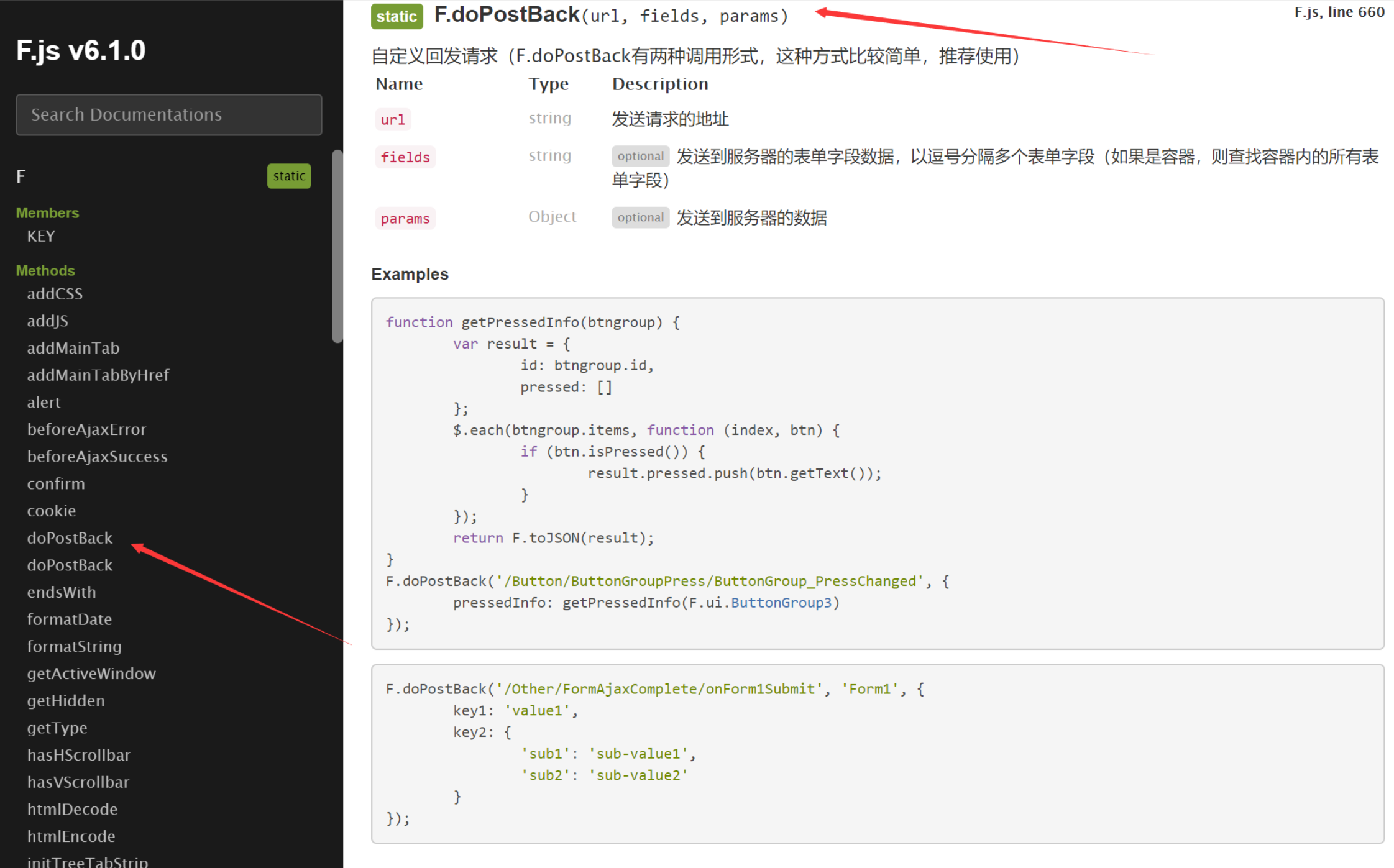Screen dimensions: 1394x868
Task: Expand the Members section in sidebar
Action: pyautogui.click(x=48, y=211)
